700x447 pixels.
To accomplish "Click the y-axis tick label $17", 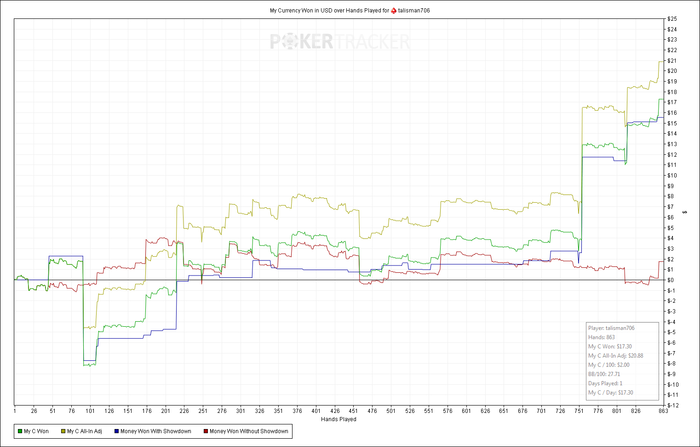I will (x=672, y=102).
